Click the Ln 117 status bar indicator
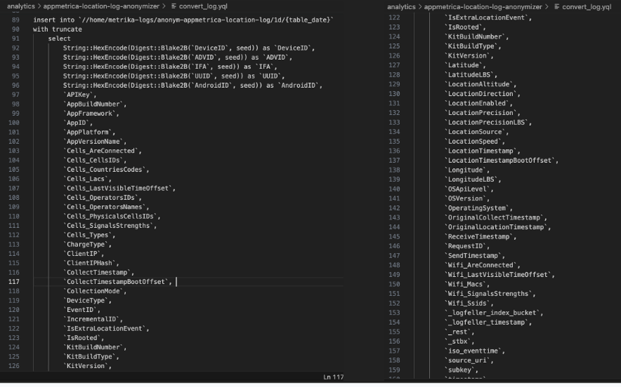Viewport: 621px width, 387px height. 333,377
